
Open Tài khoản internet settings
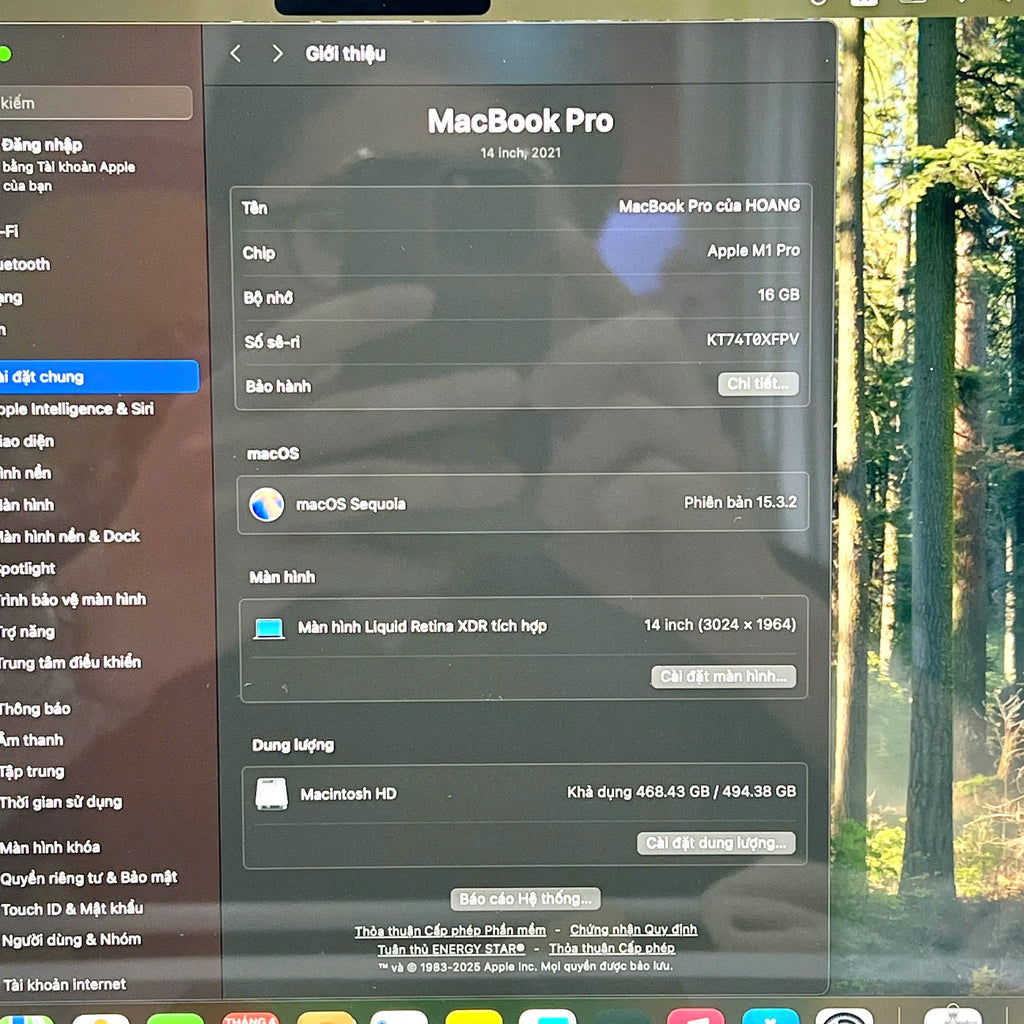point(64,984)
